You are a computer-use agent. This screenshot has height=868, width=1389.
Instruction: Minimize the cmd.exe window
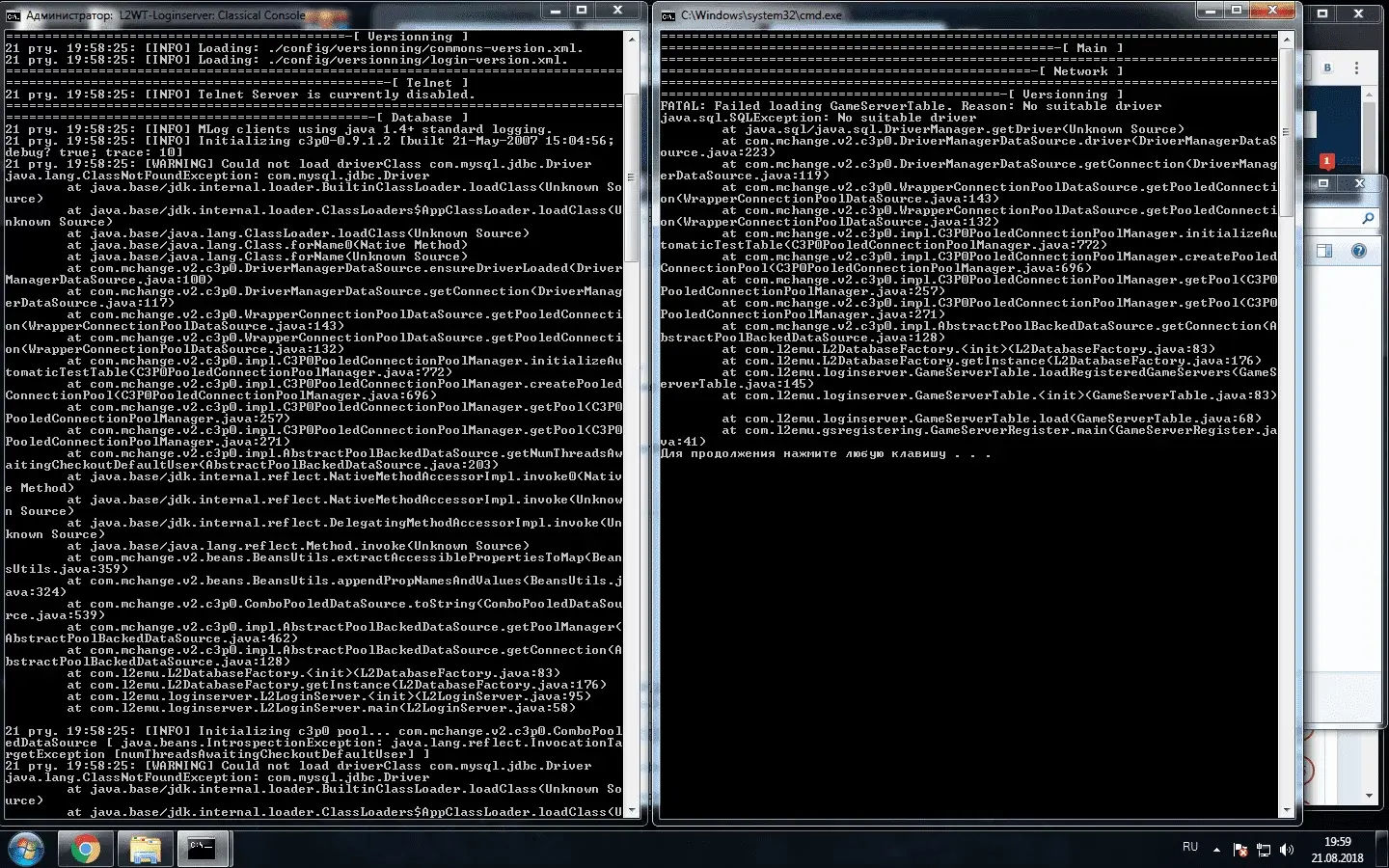point(1210,10)
